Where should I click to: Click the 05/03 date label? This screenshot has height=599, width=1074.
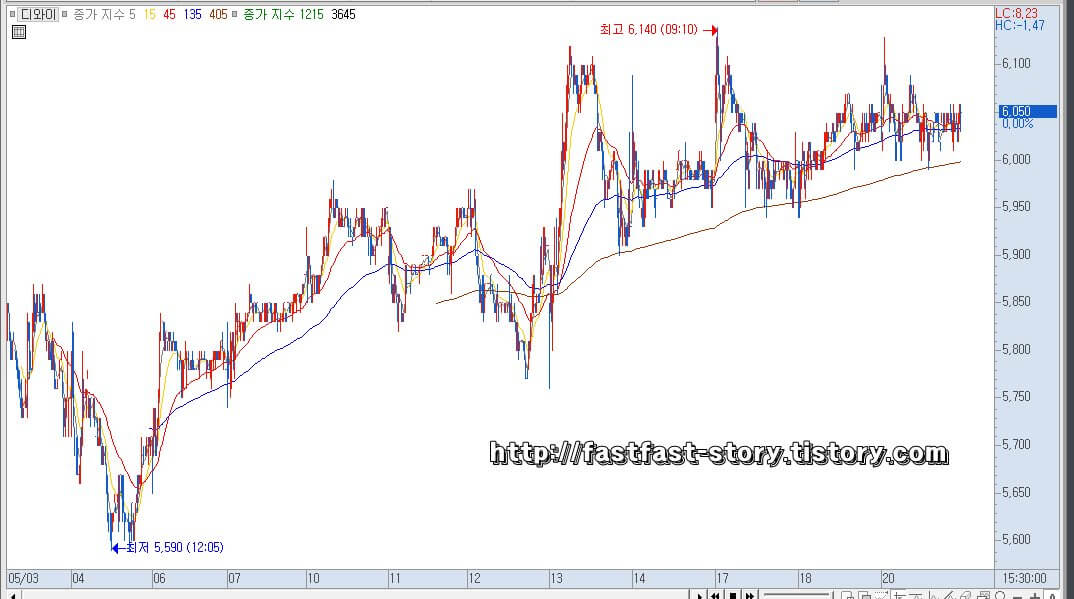(23, 578)
